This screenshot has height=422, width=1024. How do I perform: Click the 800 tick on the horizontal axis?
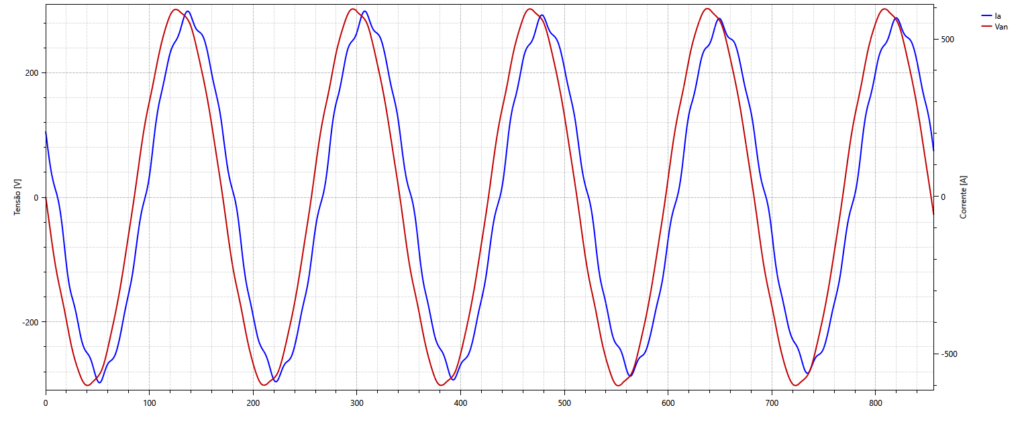pyautogui.click(x=876, y=403)
